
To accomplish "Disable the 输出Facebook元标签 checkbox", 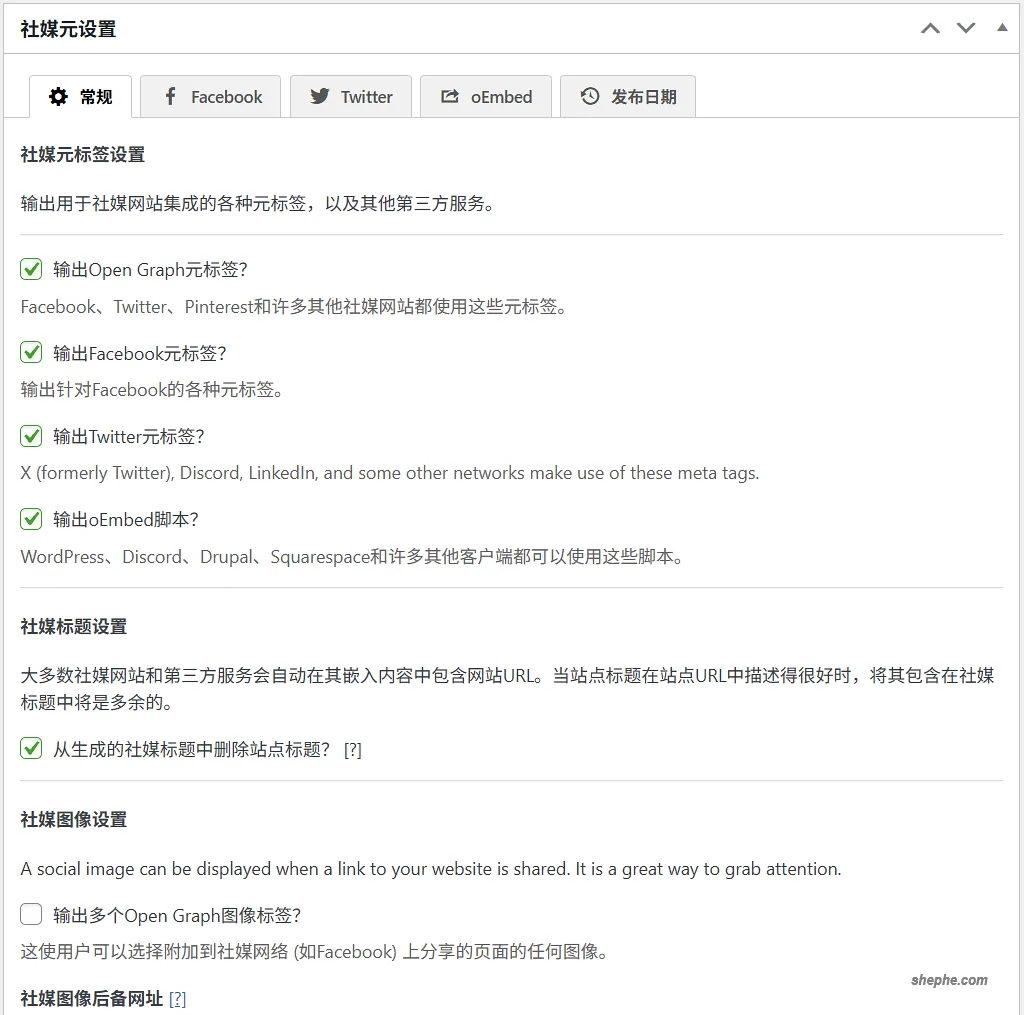I will click(x=30, y=352).
